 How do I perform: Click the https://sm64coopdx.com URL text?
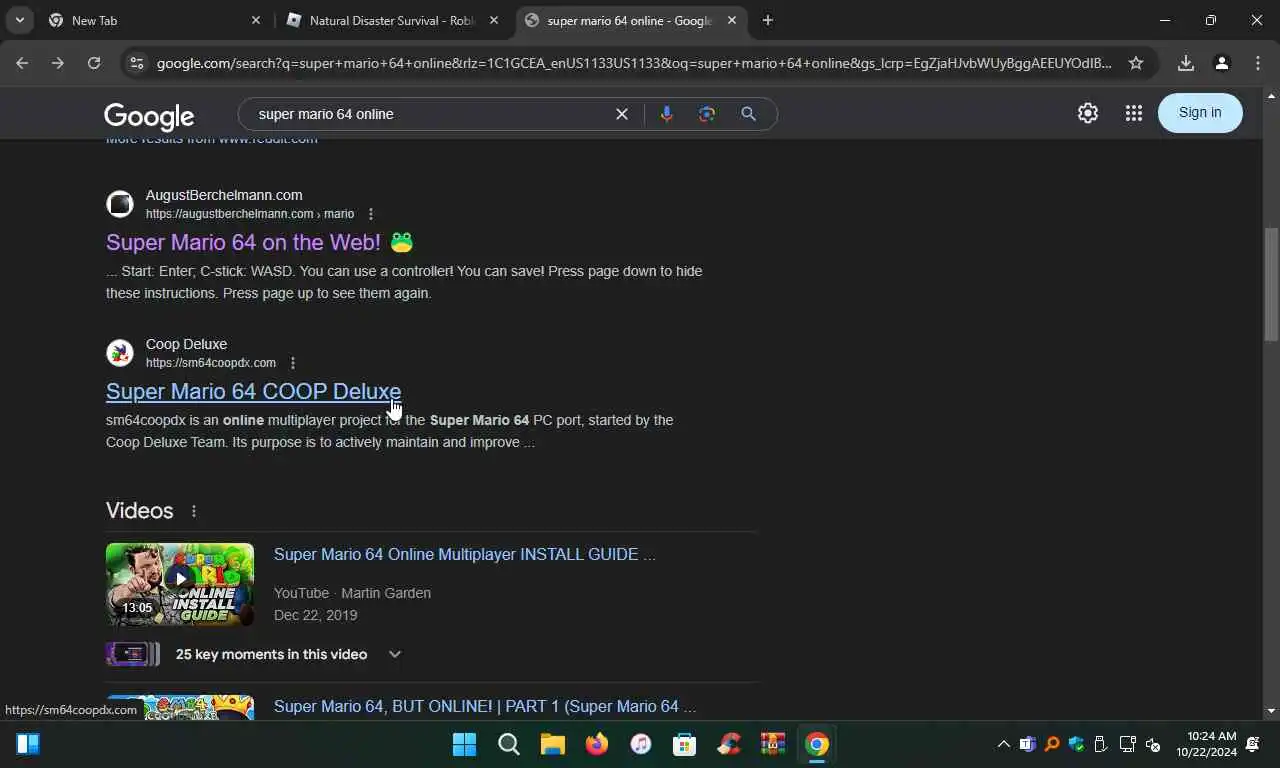(211, 363)
